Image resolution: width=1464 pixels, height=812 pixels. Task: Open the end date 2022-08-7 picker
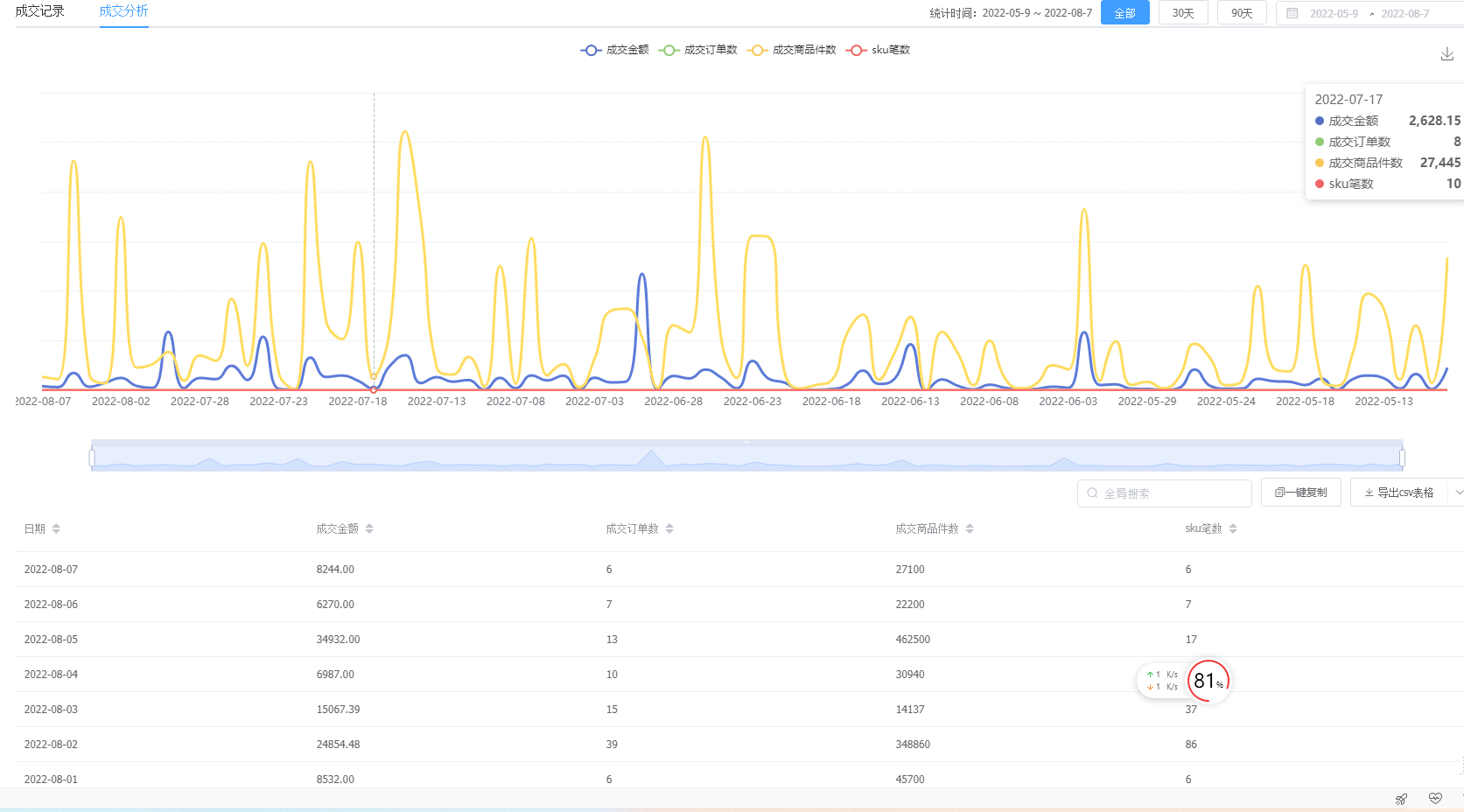1405,14
